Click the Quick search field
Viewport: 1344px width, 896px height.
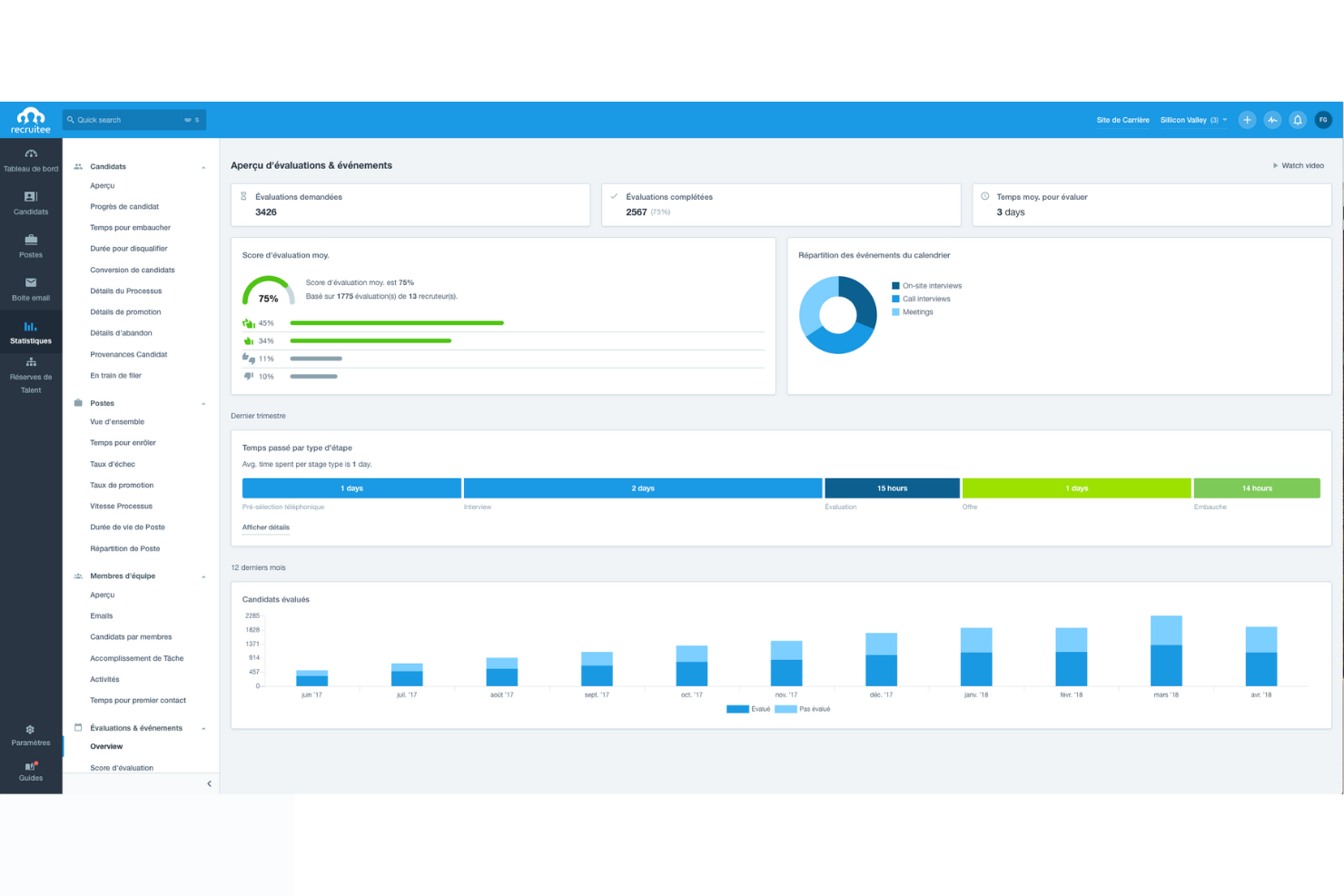127,120
